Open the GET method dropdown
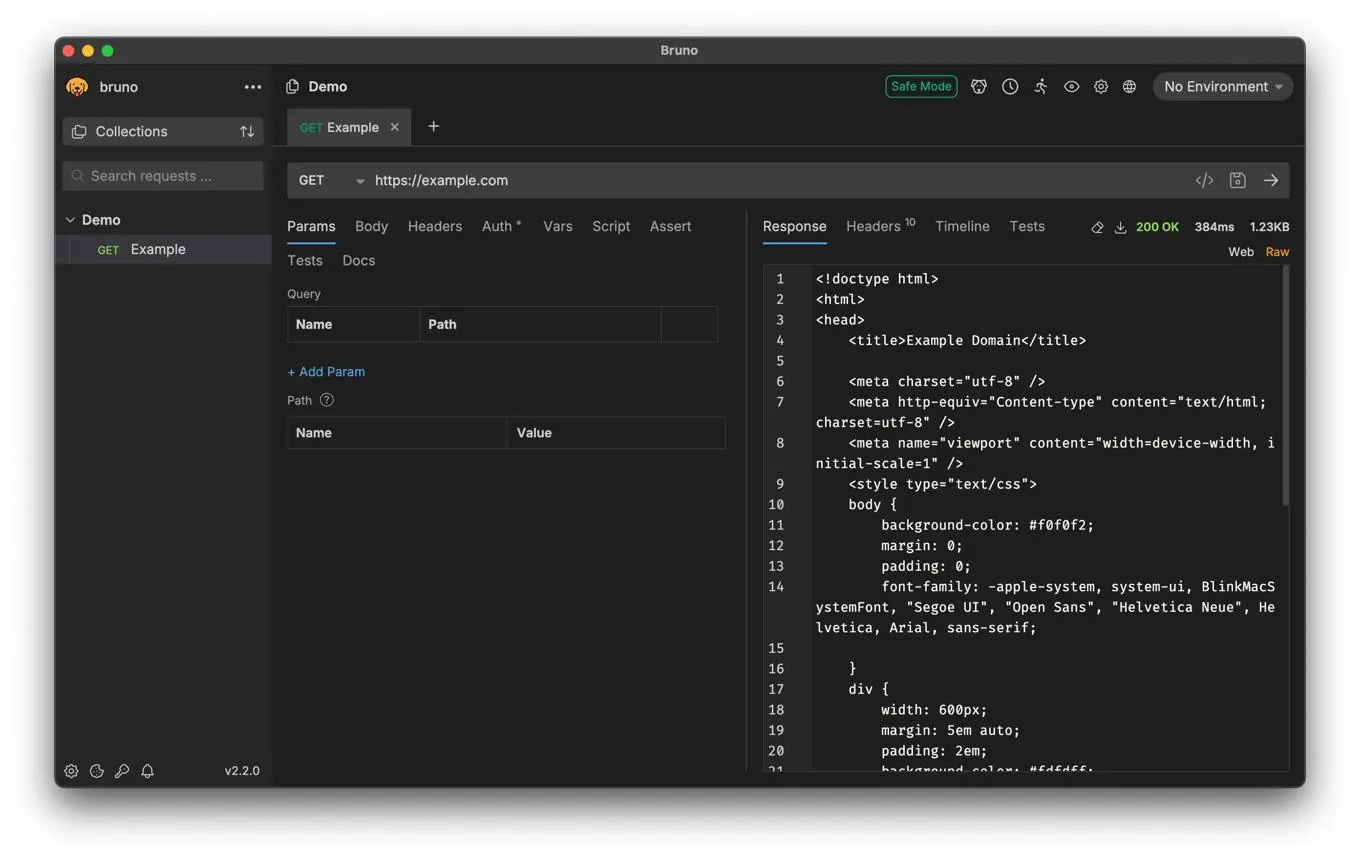Image resolution: width=1360 pixels, height=860 pixels. pyautogui.click(x=331, y=180)
